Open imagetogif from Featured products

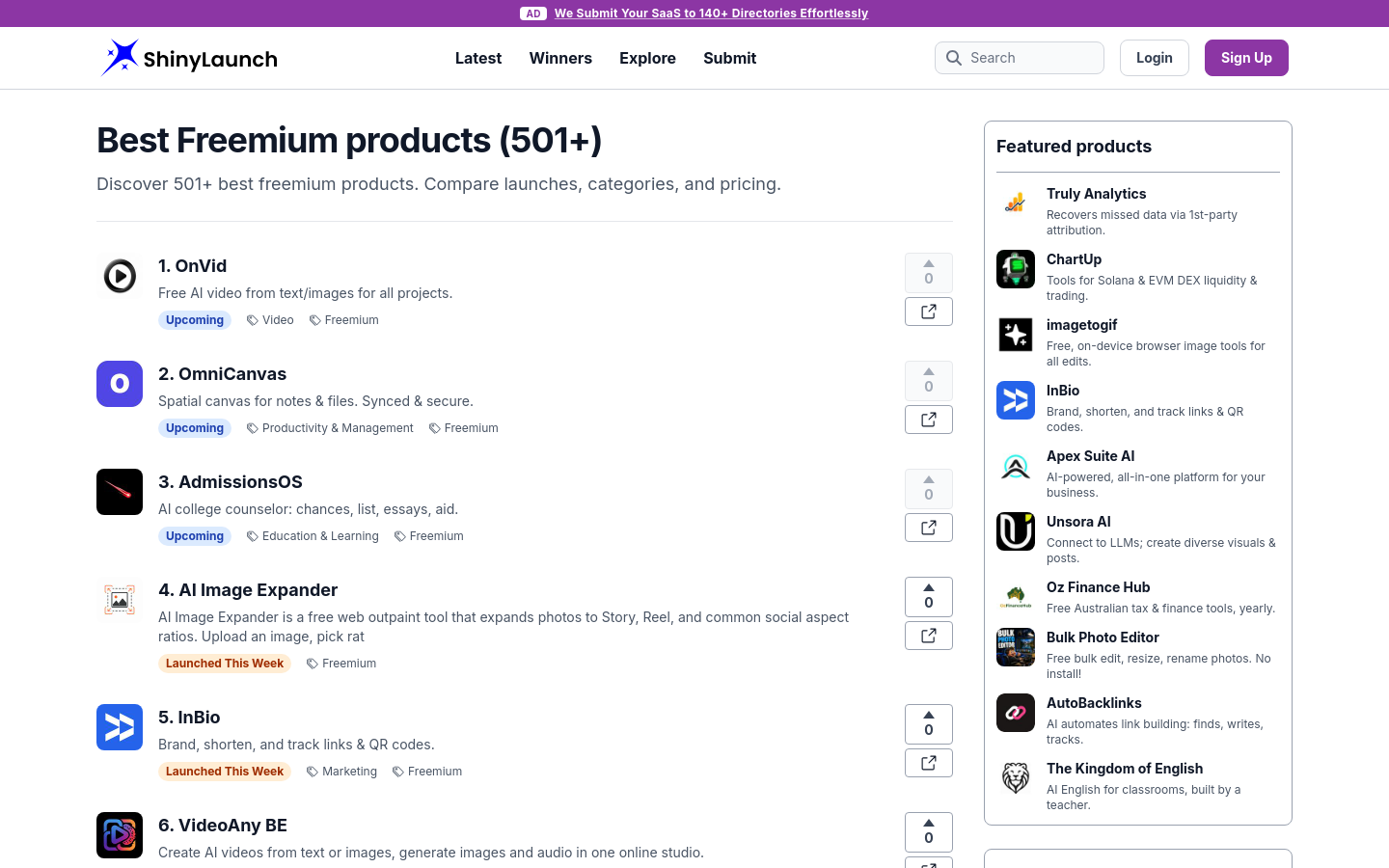pyautogui.click(x=1082, y=325)
